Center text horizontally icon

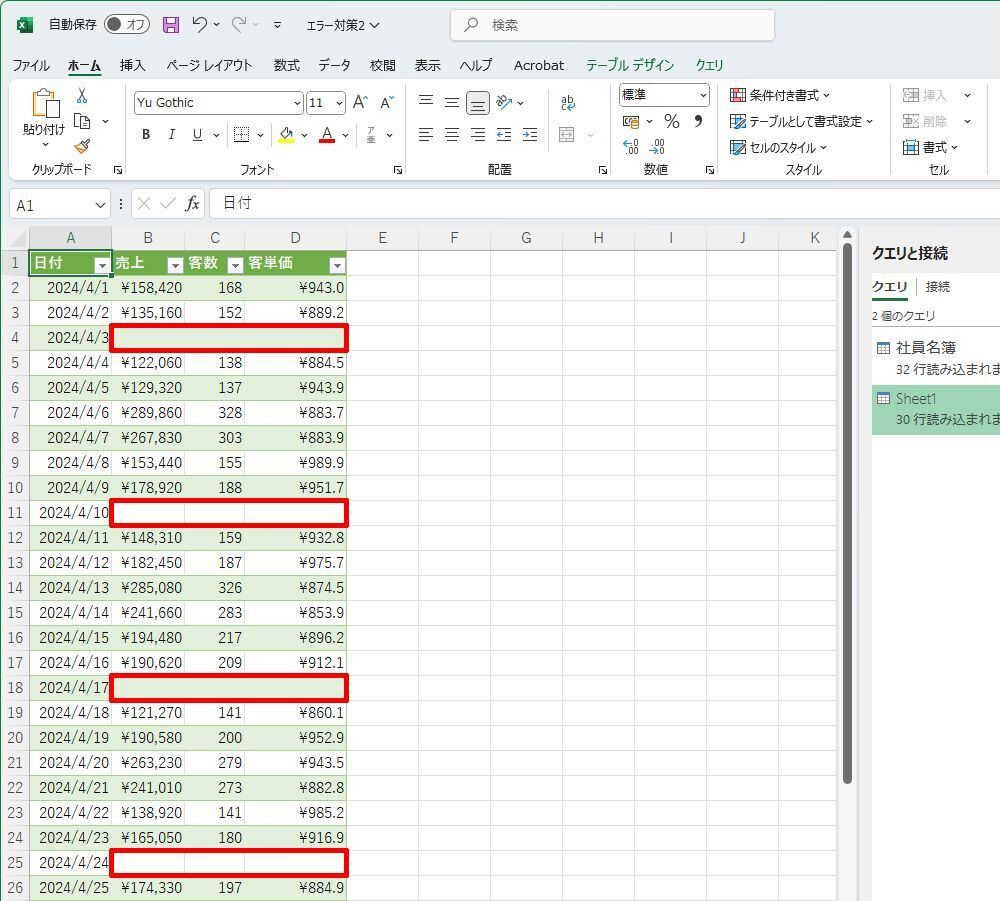(452, 135)
